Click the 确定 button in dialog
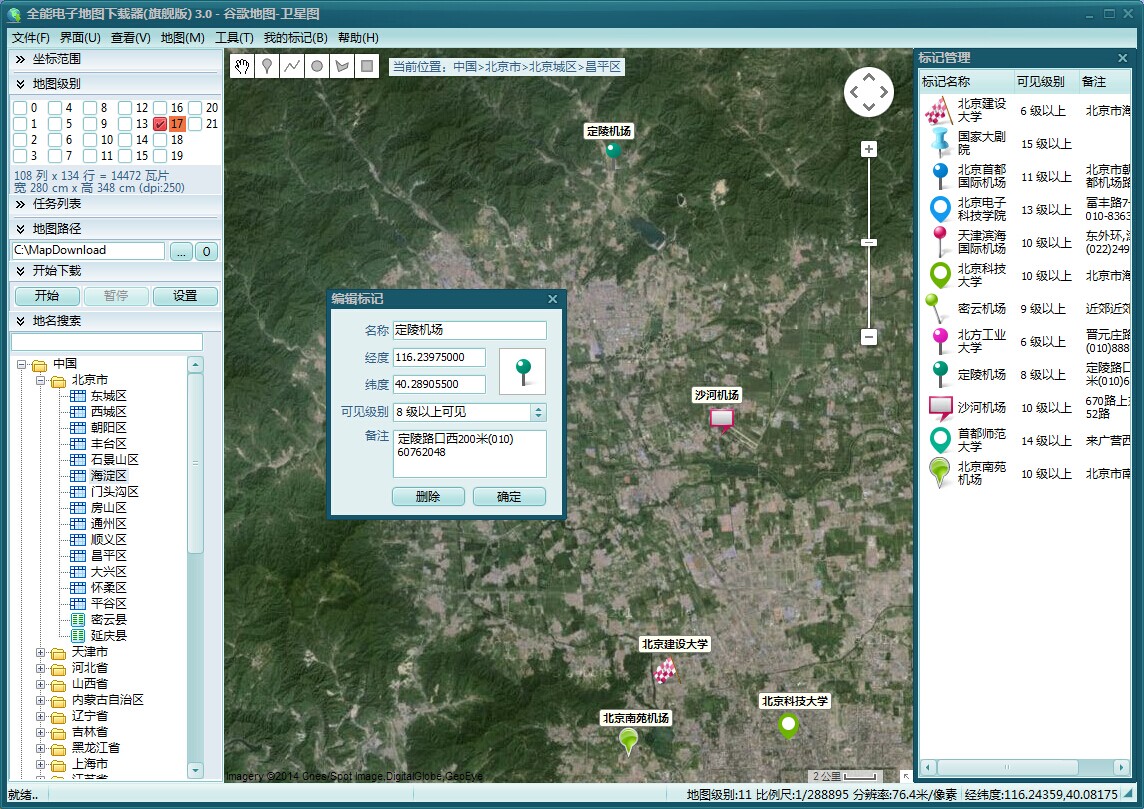Screen dimensions: 1144x809 (x=509, y=497)
